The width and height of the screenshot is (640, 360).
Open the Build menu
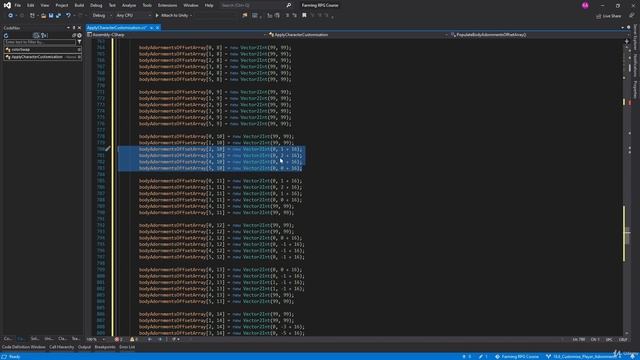click(x=79, y=5)
